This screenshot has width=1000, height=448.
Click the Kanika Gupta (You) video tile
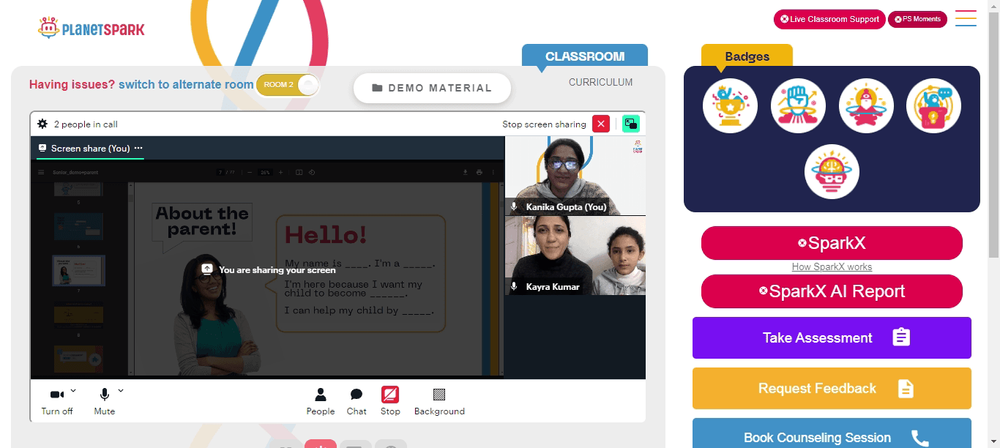[x=575, y=175]
